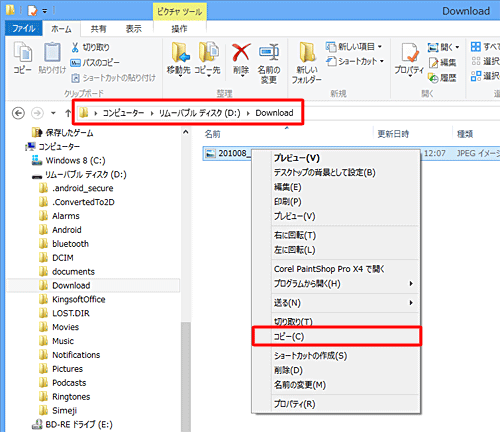Switch to the 表示 tab
500x432 pixels.
pos(133,29)
